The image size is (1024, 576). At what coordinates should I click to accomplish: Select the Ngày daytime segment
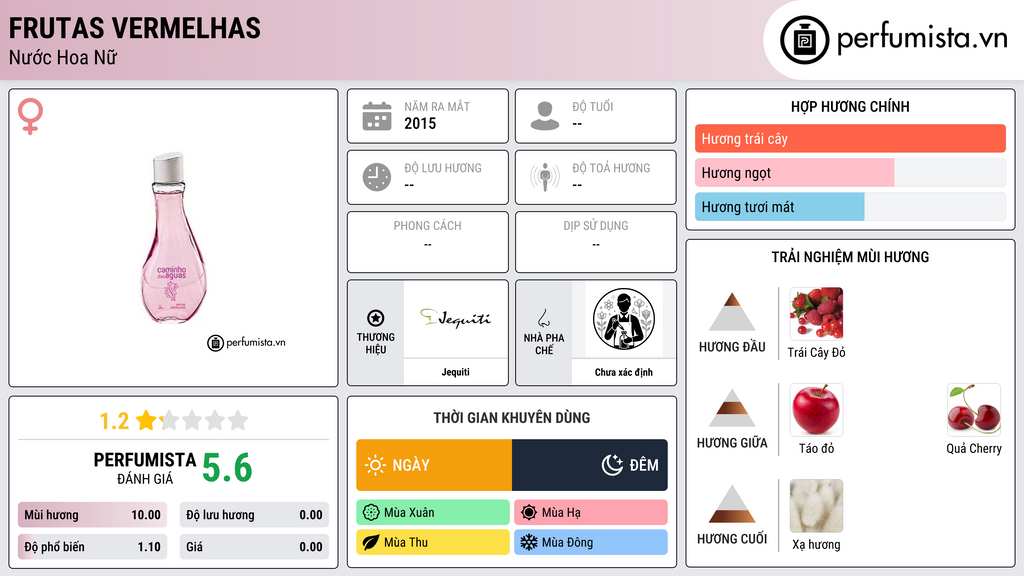(x=434, y=465)
